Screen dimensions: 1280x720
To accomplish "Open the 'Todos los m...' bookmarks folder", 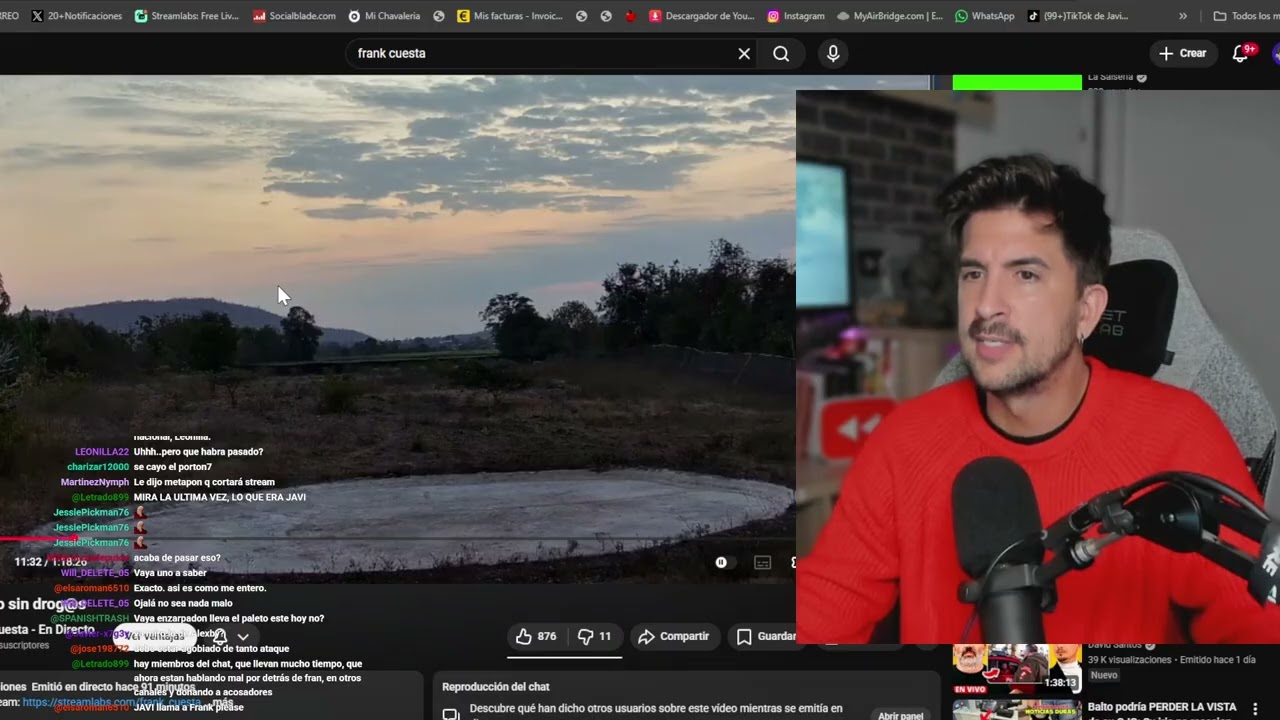I will click(x=1246, y=16).
